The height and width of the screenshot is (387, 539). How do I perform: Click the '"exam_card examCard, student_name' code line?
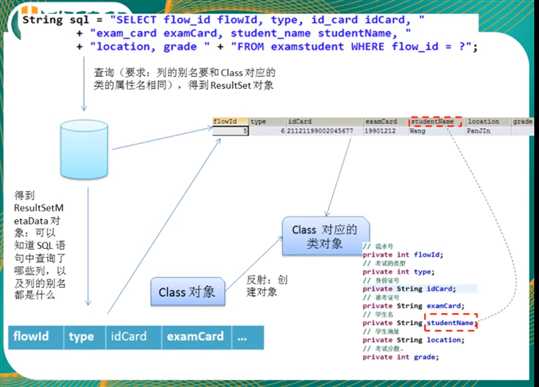tap(243, 33)
